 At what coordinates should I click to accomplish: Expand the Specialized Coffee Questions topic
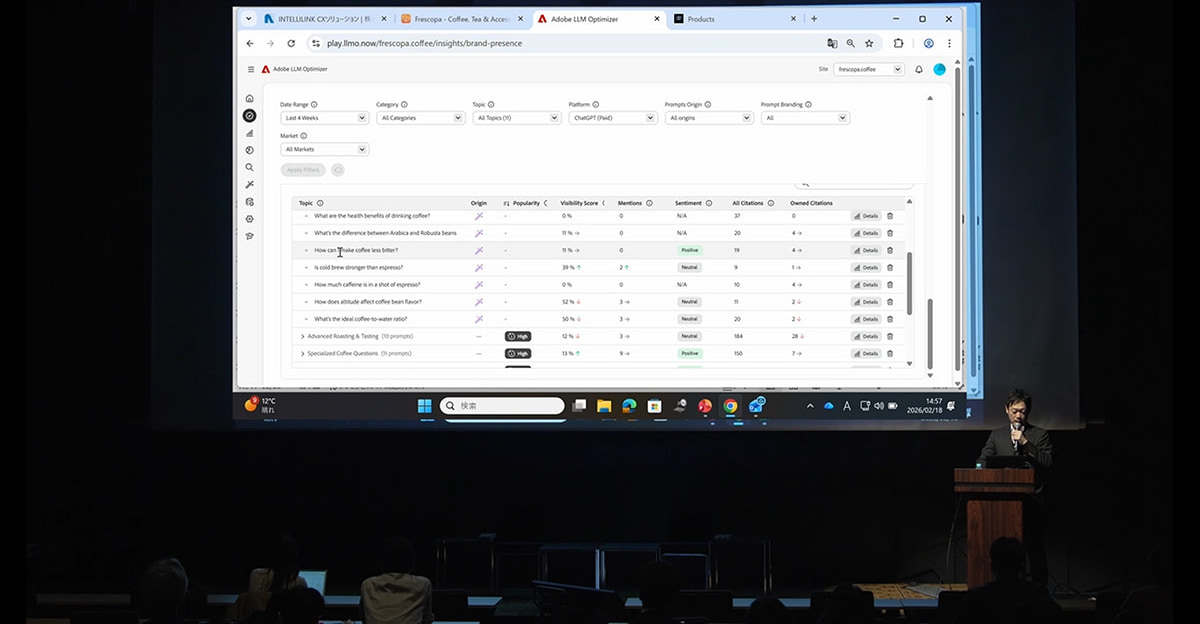tap(302, 353)
